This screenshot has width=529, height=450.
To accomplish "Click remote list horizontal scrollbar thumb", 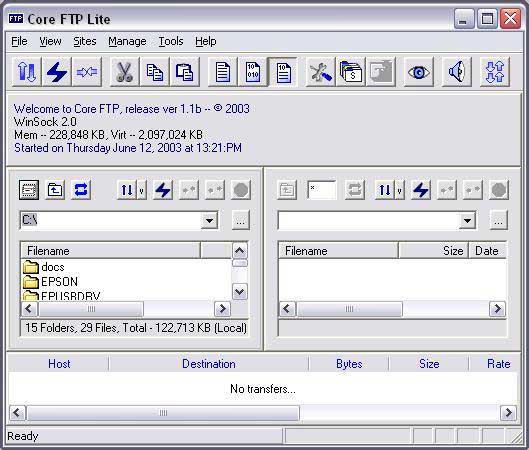I will 349,308.
